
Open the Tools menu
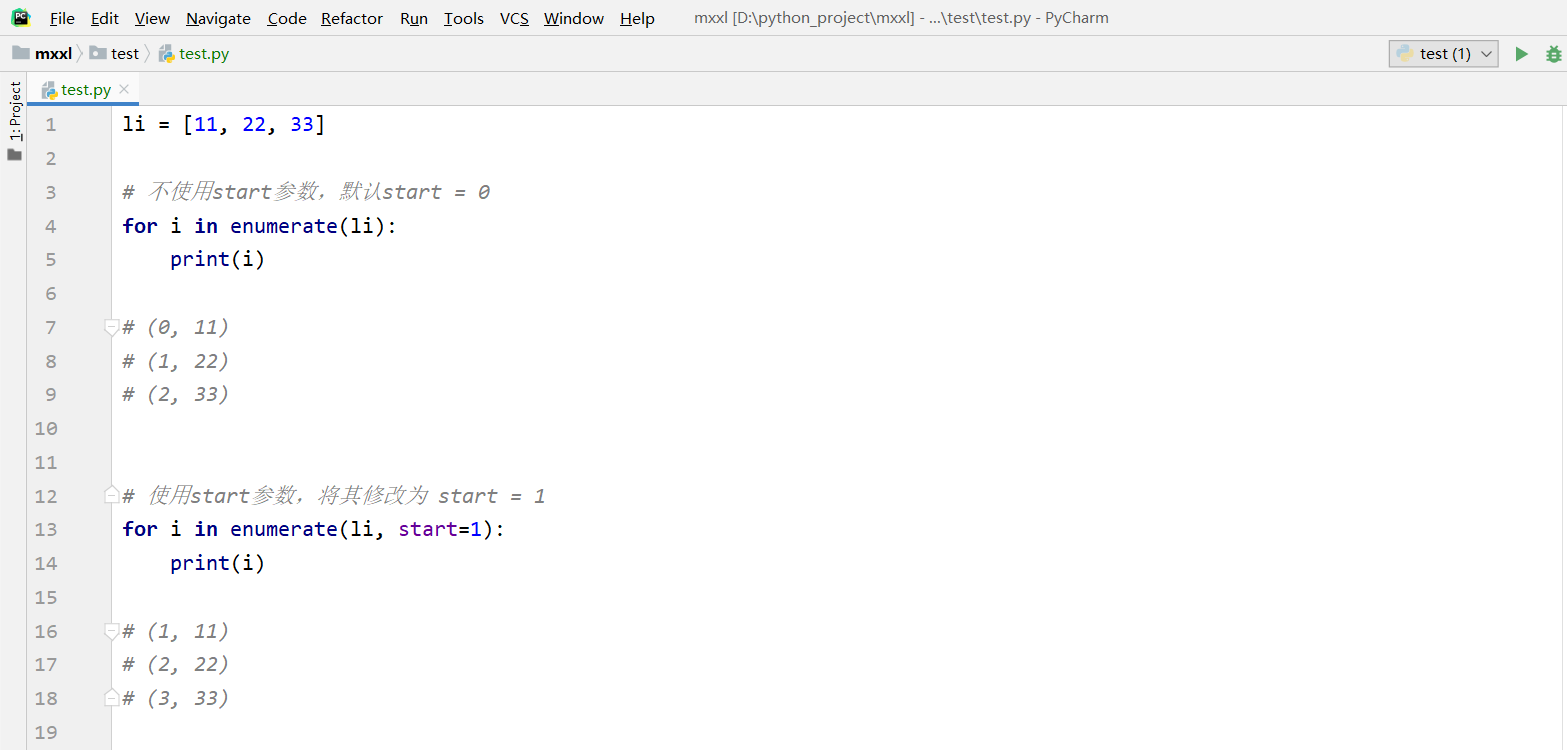click(x=464, y=18)
